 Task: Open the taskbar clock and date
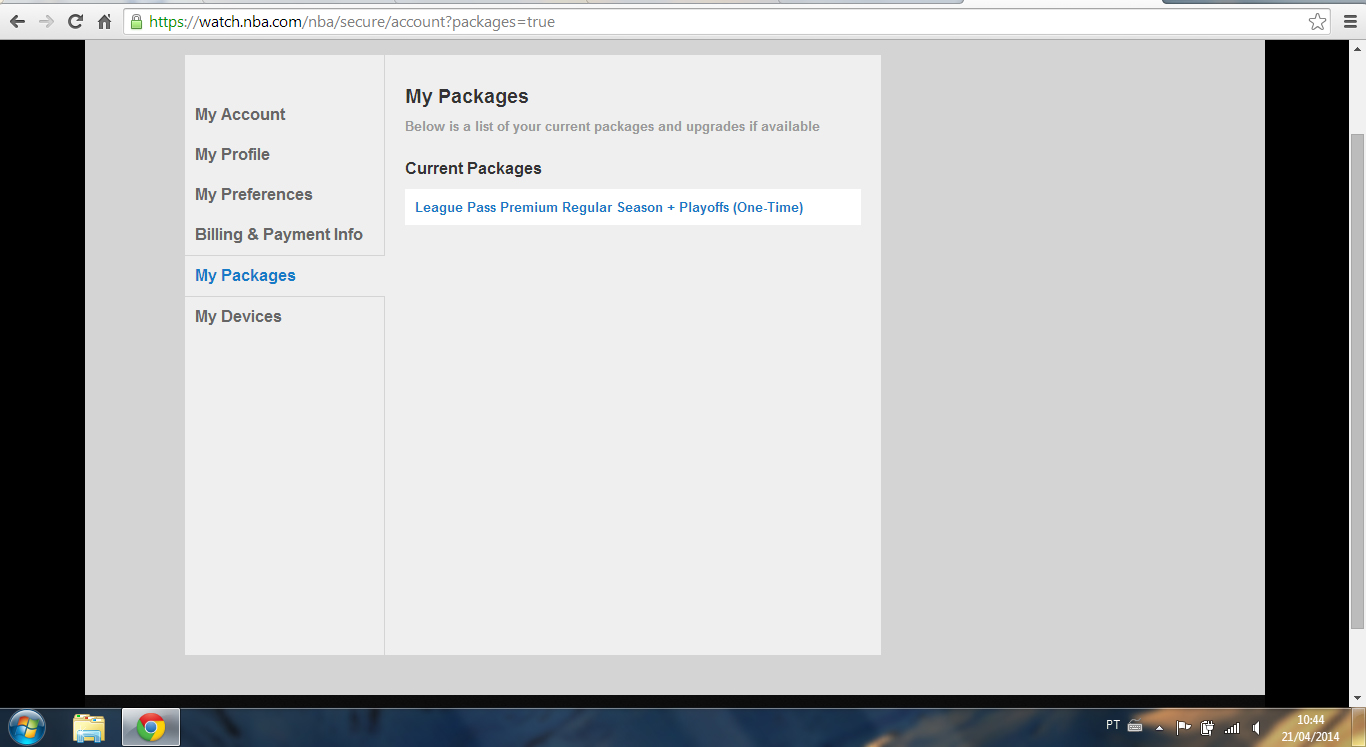click(x=1310, y=727)
